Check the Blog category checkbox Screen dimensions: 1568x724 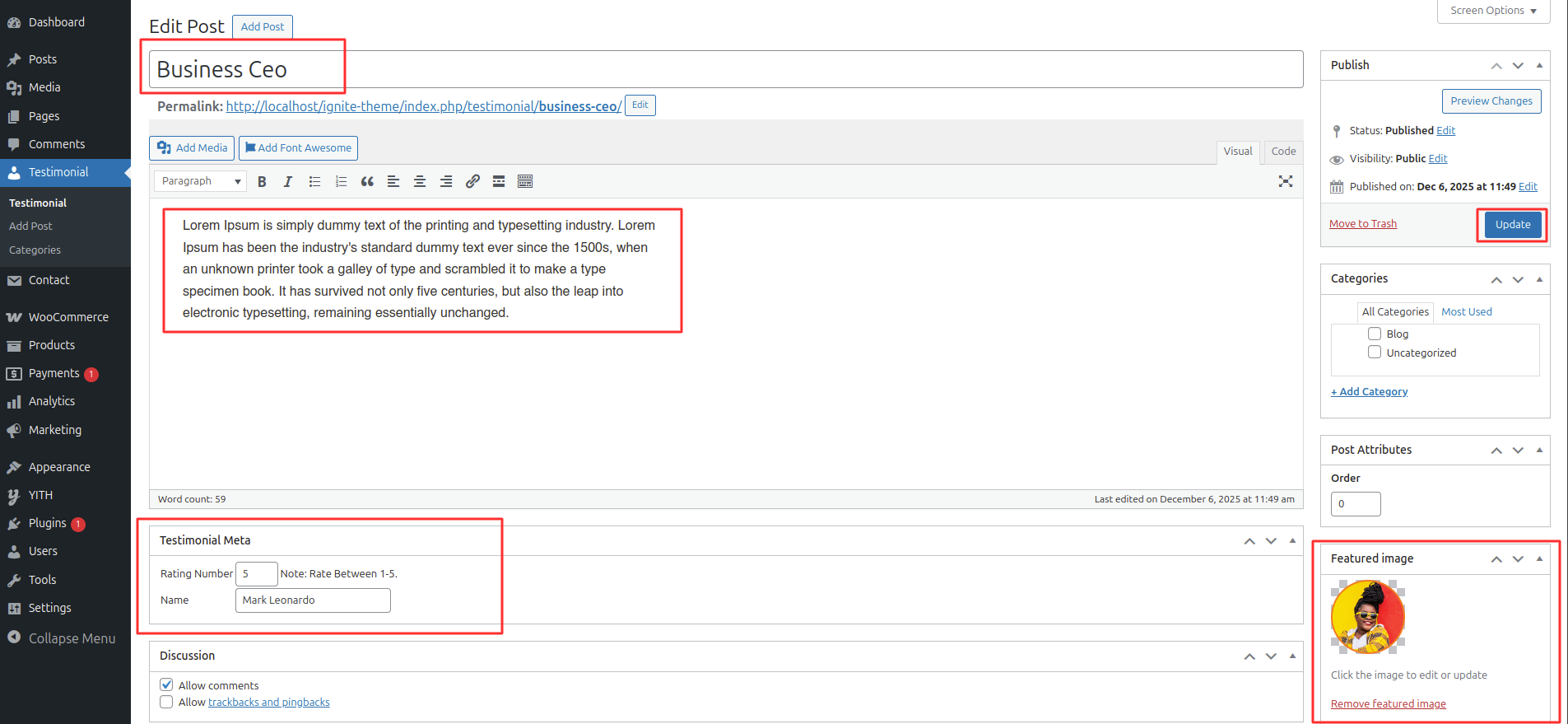tap(1375, 334)
